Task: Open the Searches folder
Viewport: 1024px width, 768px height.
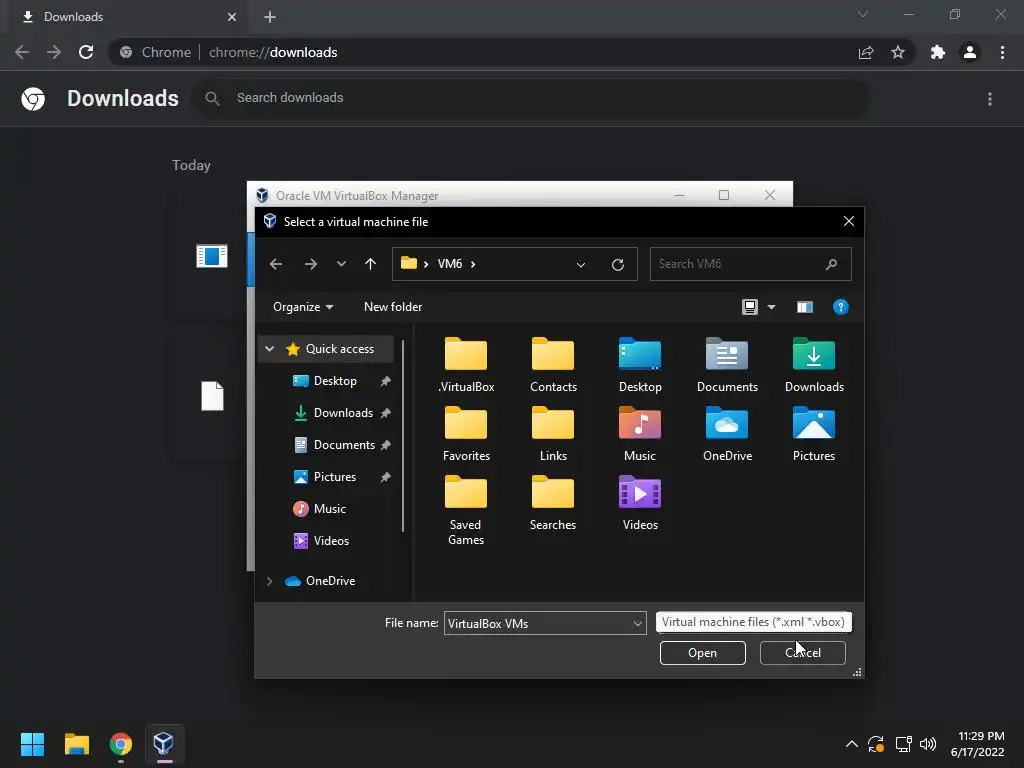Action: 553,504
